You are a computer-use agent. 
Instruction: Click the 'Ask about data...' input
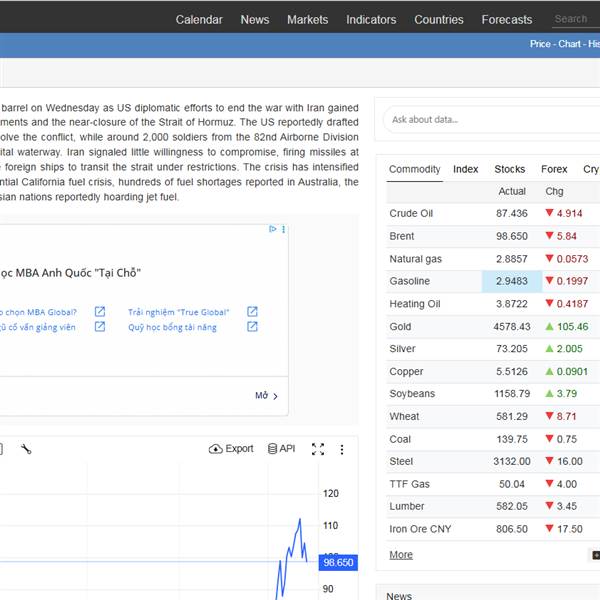[x=492, y=120]
